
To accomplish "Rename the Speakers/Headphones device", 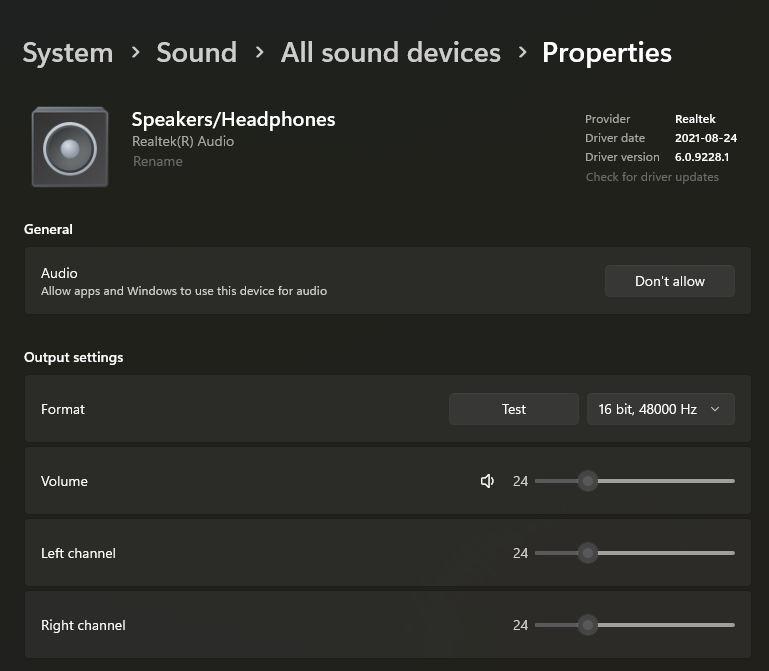I will 157,161.
